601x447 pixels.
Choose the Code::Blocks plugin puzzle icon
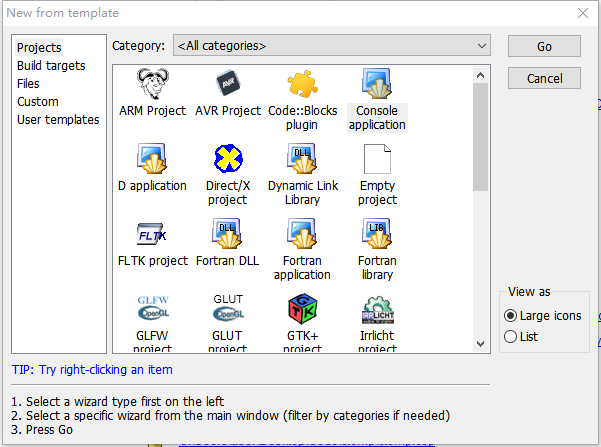coord(302,84)
